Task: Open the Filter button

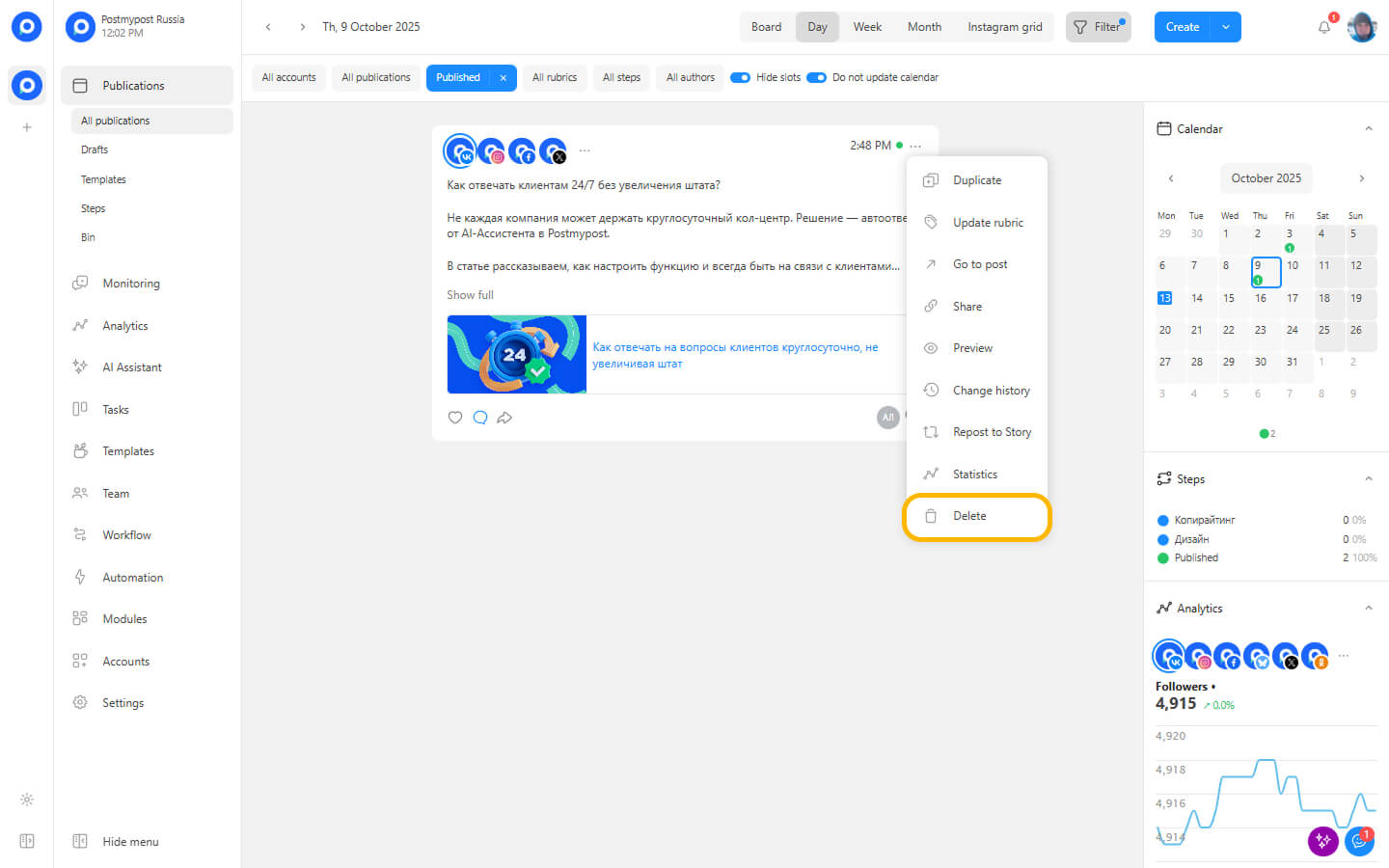Action: click(1098, 27)
